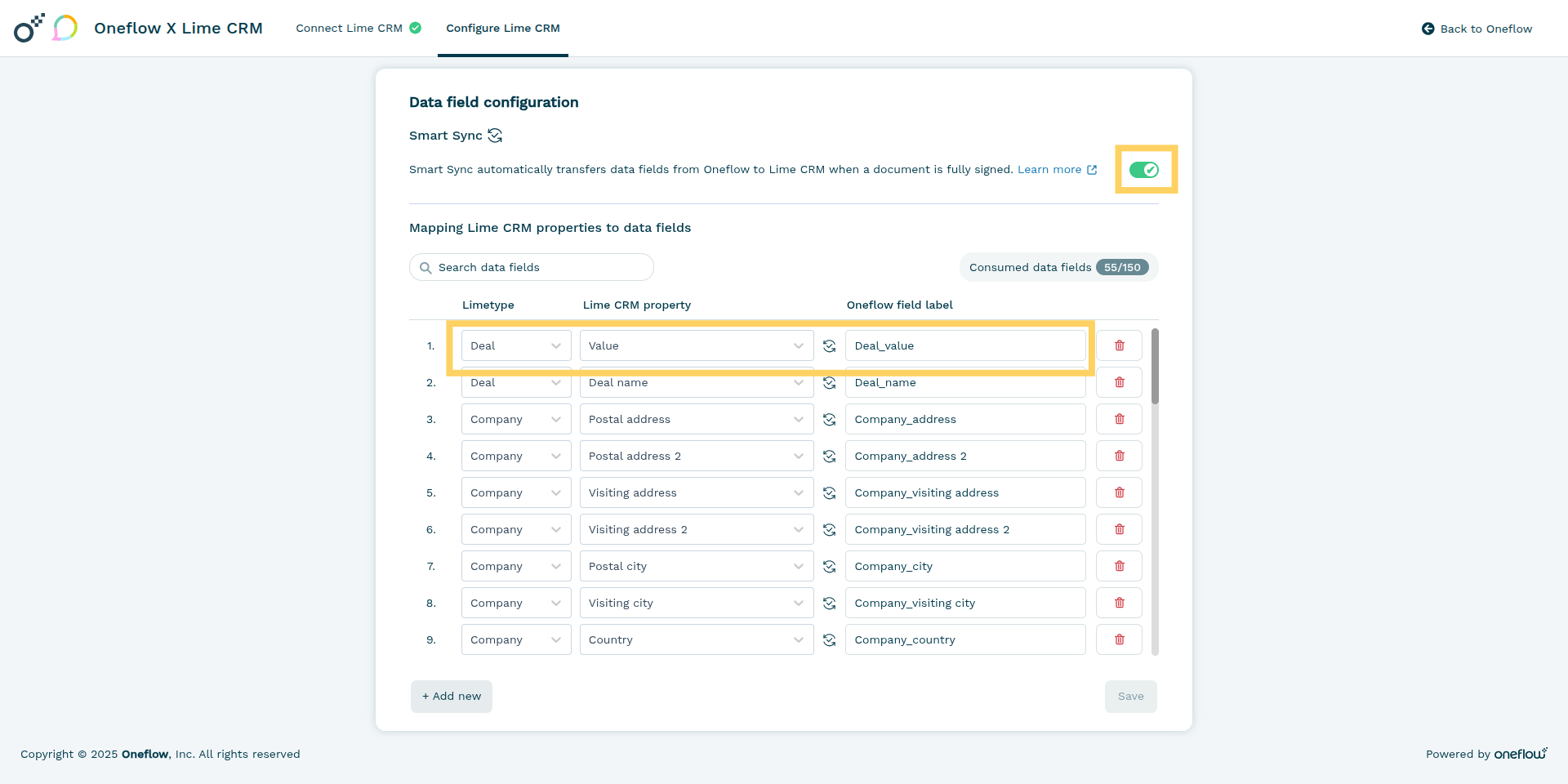Click the Add new button
Image resolution: width=1568 pixels, height=784 pixels.
pos(452,697)
